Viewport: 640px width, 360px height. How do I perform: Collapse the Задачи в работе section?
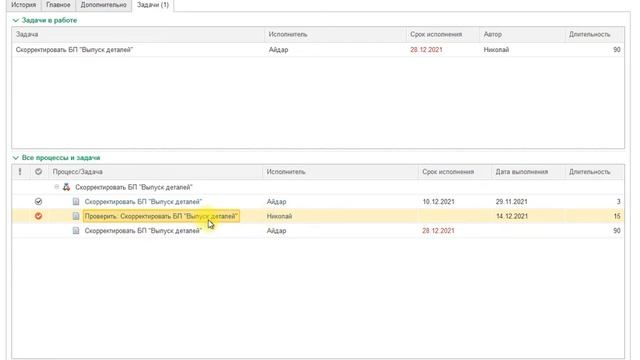16,20
